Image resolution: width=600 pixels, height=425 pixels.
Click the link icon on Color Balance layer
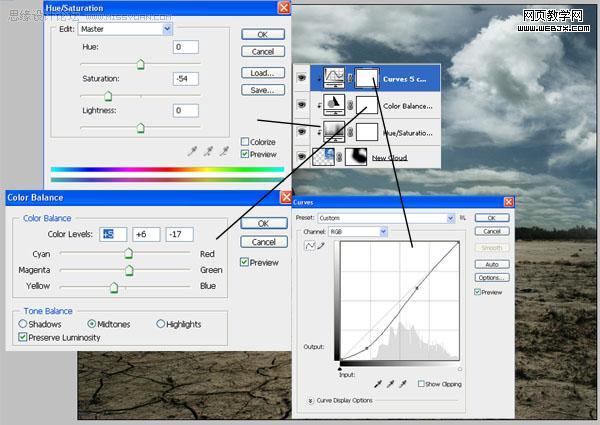click(x=350, y=105)
